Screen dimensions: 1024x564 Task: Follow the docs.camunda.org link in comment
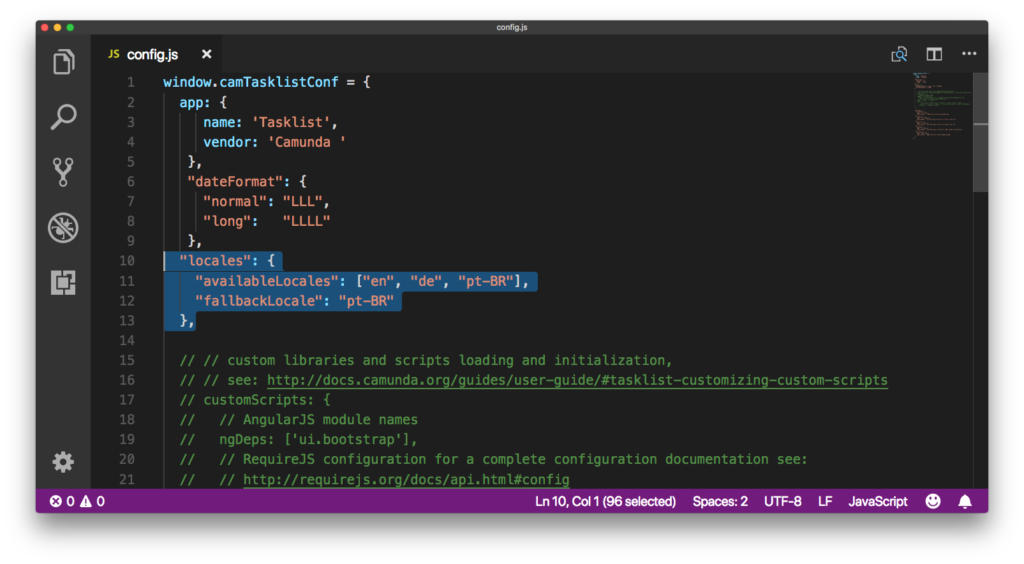[x=577, y=380]
